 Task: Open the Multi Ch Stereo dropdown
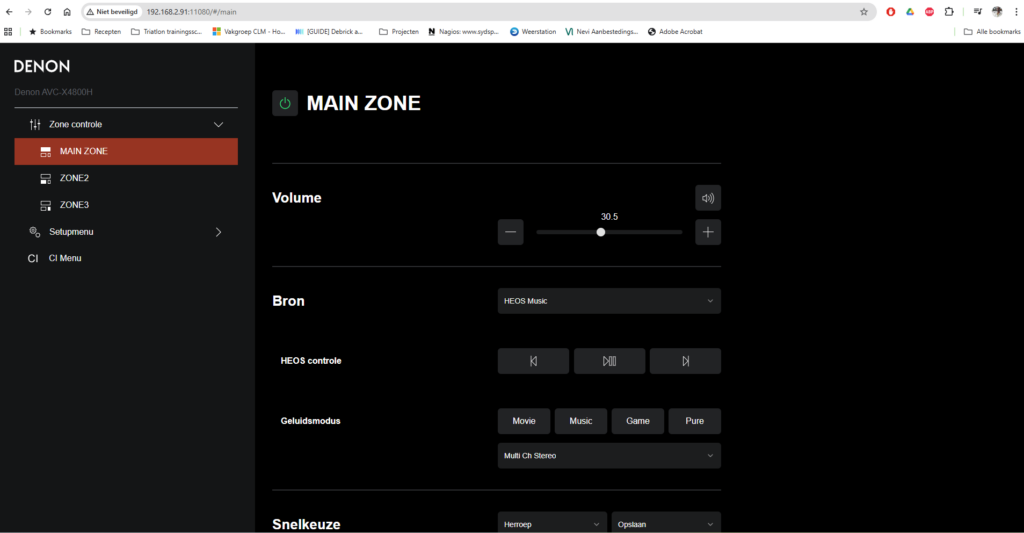[x=609, y=456]
